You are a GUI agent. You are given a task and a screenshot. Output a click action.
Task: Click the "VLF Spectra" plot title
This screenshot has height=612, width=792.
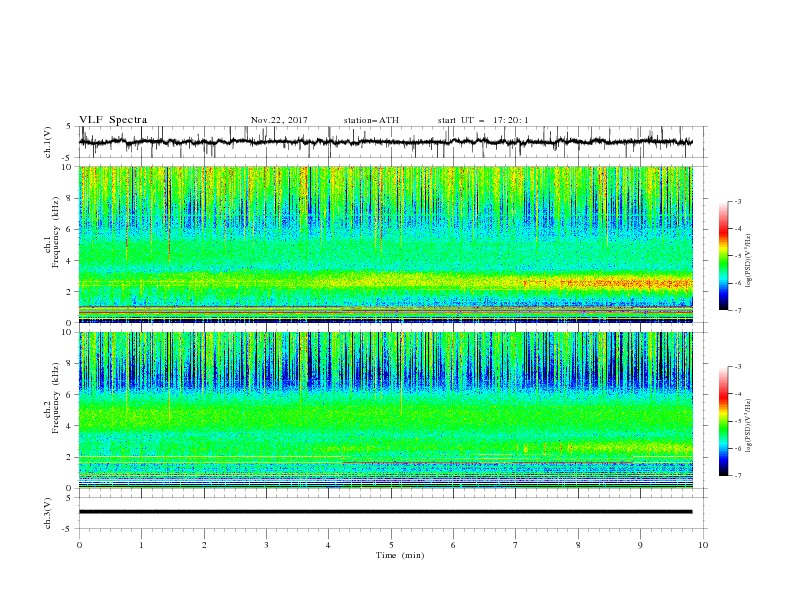click(x=113, y=120)
